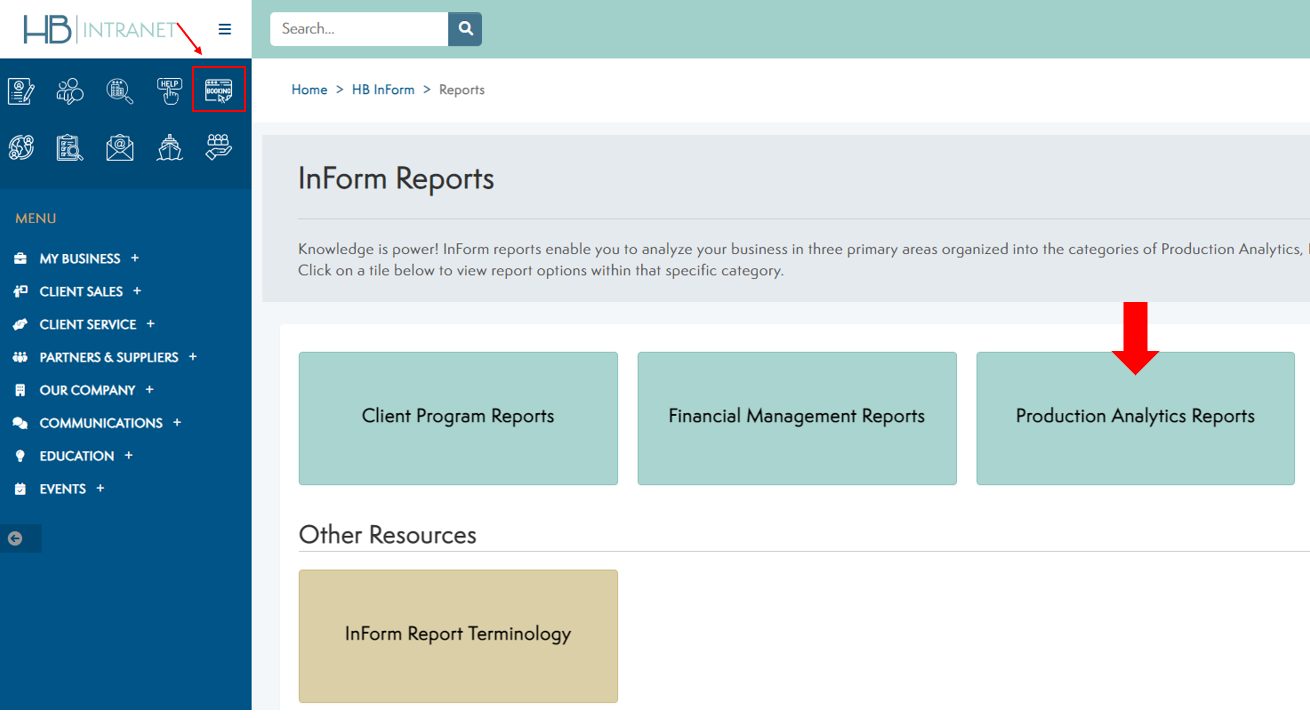Viewport: 1310px width, 718px height.
Task: Select the people search magnifier icon
Action: [x=70, y=91]
